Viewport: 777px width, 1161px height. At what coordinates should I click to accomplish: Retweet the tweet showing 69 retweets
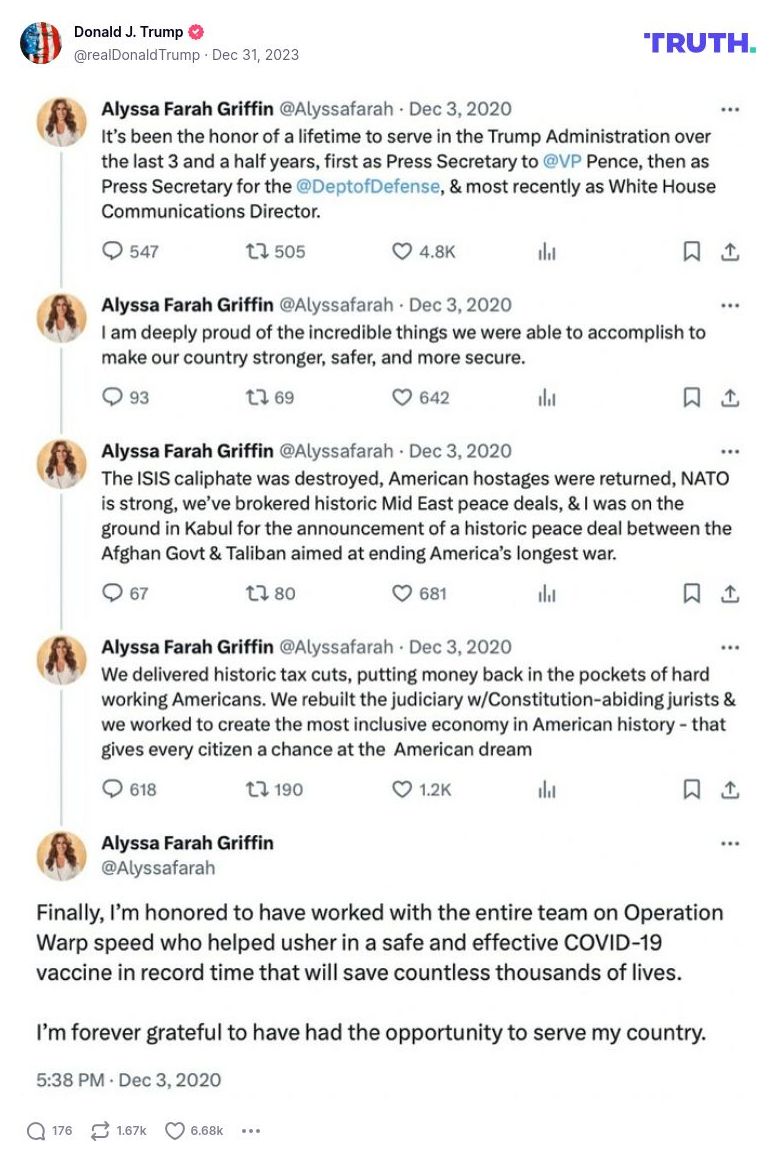257,398
